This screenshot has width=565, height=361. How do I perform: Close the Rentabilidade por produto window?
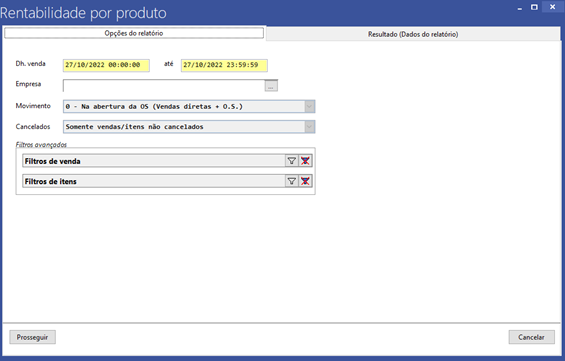click(x=552, y=7)
